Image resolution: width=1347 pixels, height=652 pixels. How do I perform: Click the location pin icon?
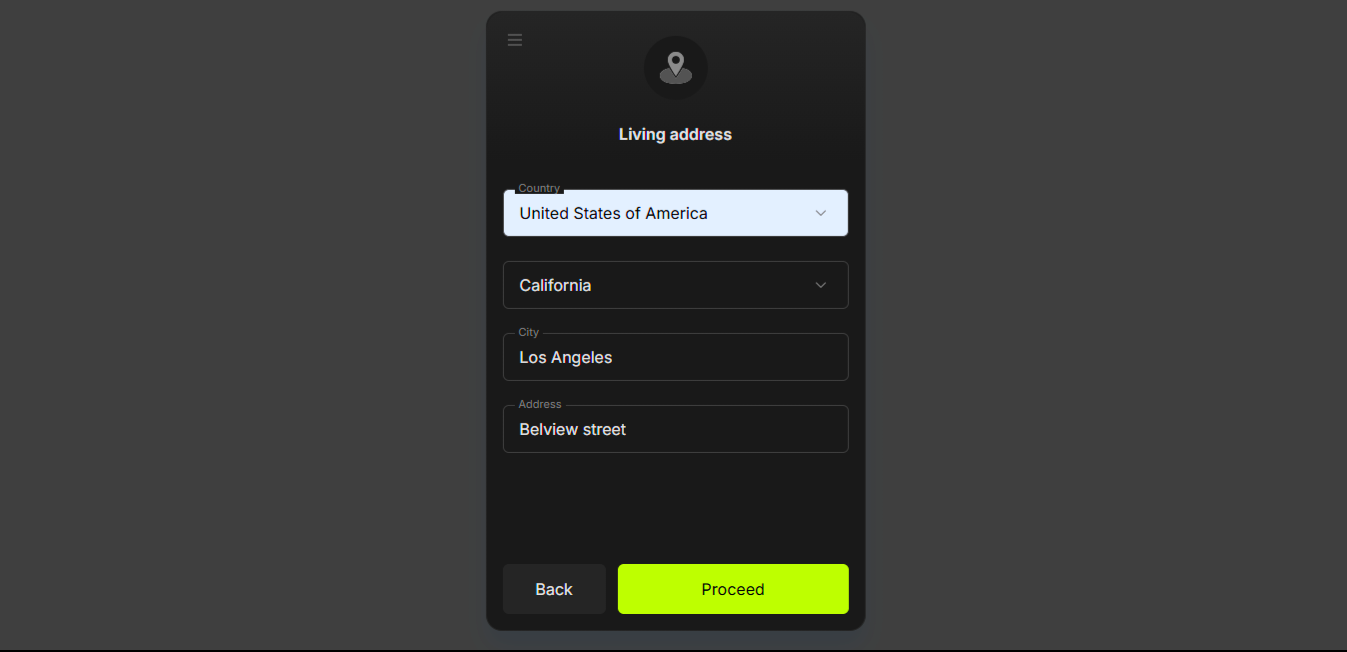pos(676,68)
